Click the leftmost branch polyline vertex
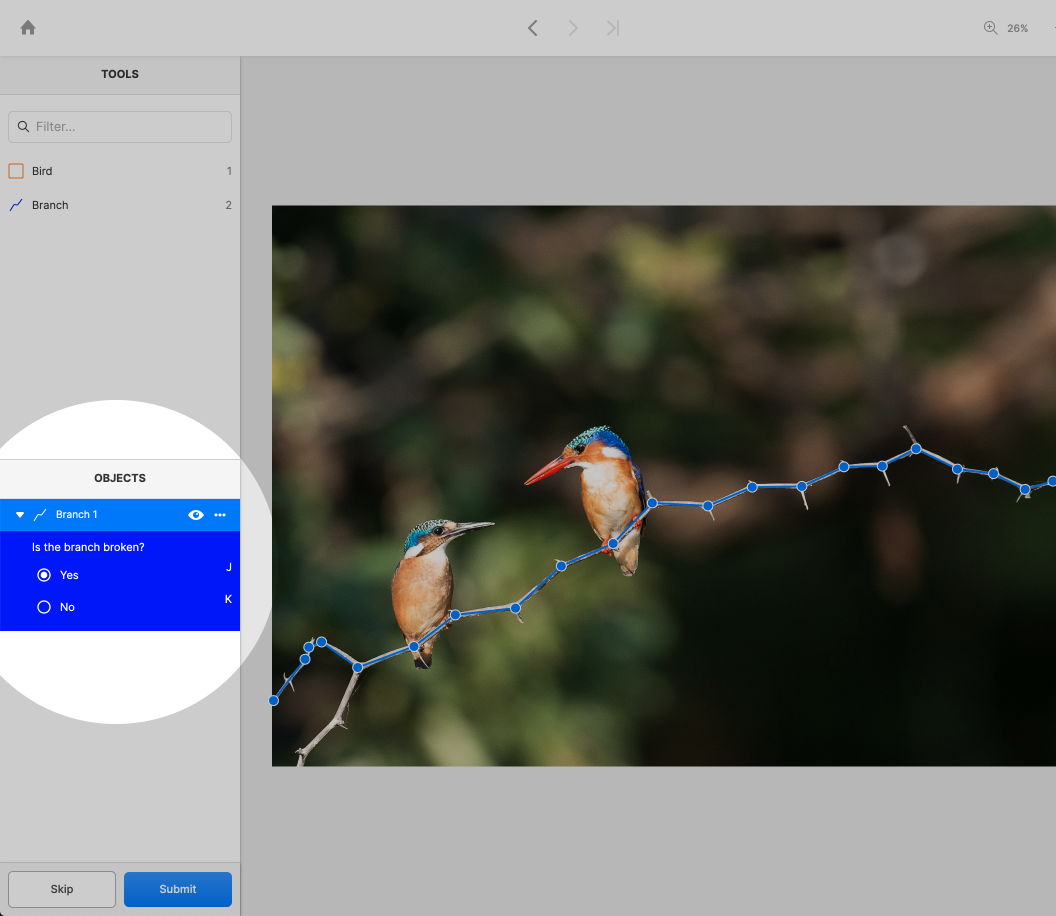This screenshot has width=1056, height=916. (x=274, y=700)
